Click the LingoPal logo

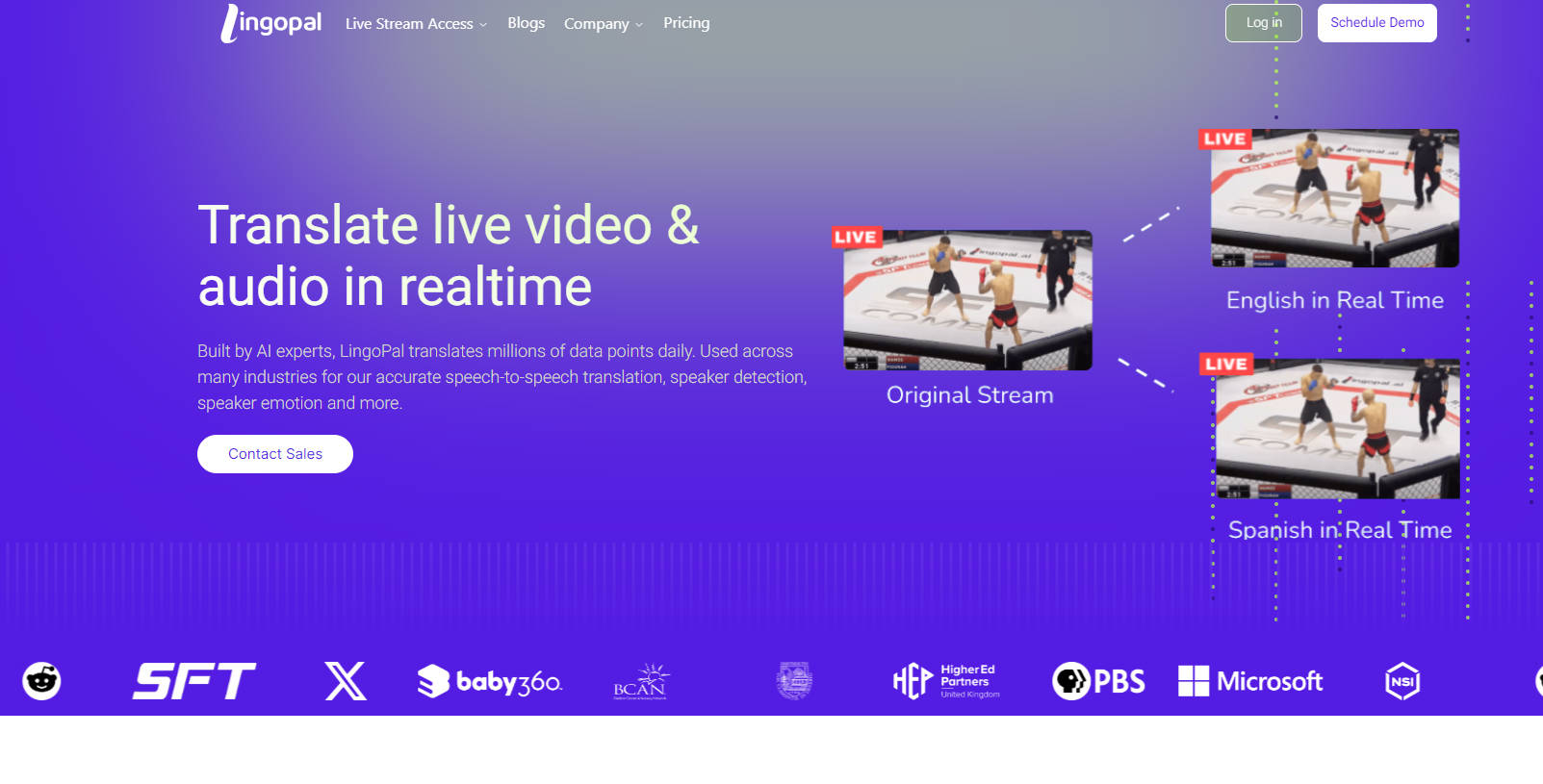(x=271, y=23)
